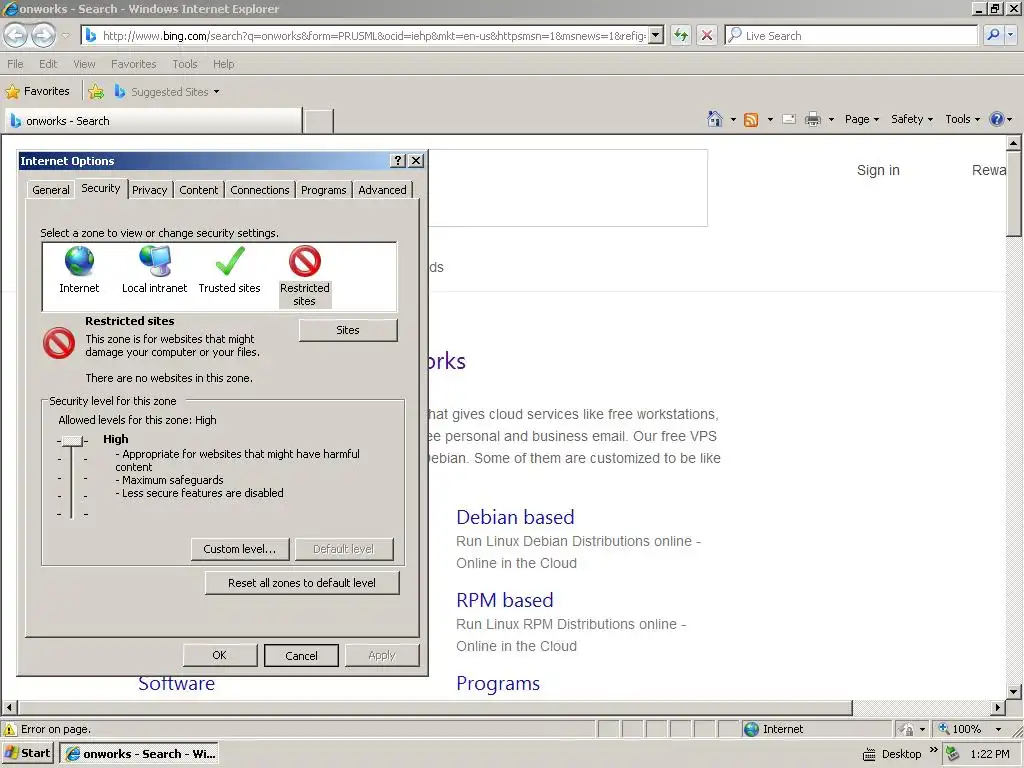
Task: Click the security level slider handle
Action: (x=72, y=441)
